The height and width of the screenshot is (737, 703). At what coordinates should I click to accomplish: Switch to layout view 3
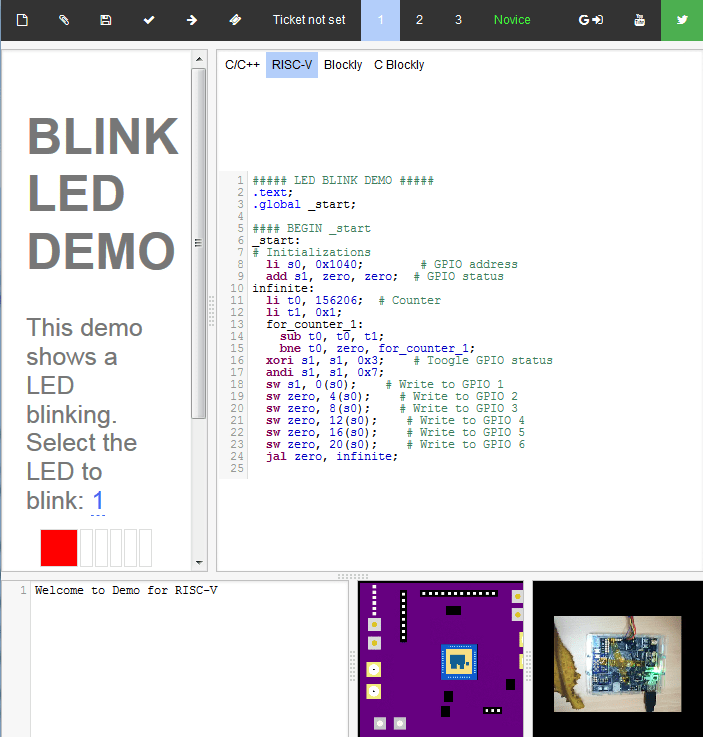pyautogui.click(x=458, y=20)
